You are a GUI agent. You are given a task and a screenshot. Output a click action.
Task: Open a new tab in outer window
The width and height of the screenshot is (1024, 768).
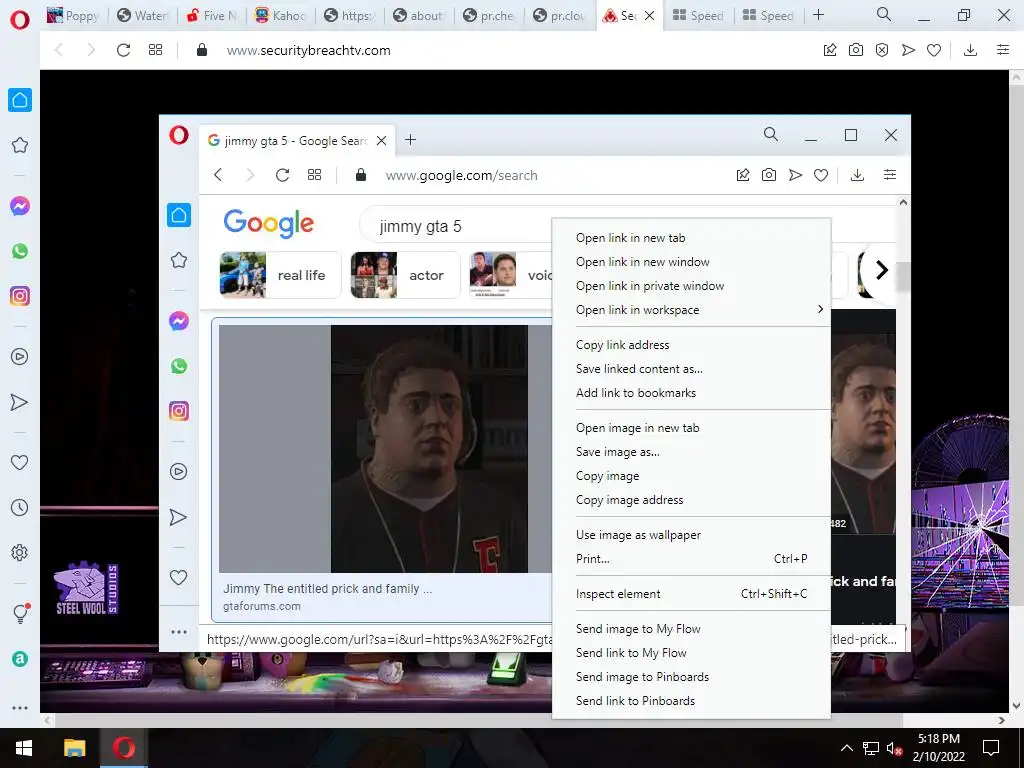(818, 15)
